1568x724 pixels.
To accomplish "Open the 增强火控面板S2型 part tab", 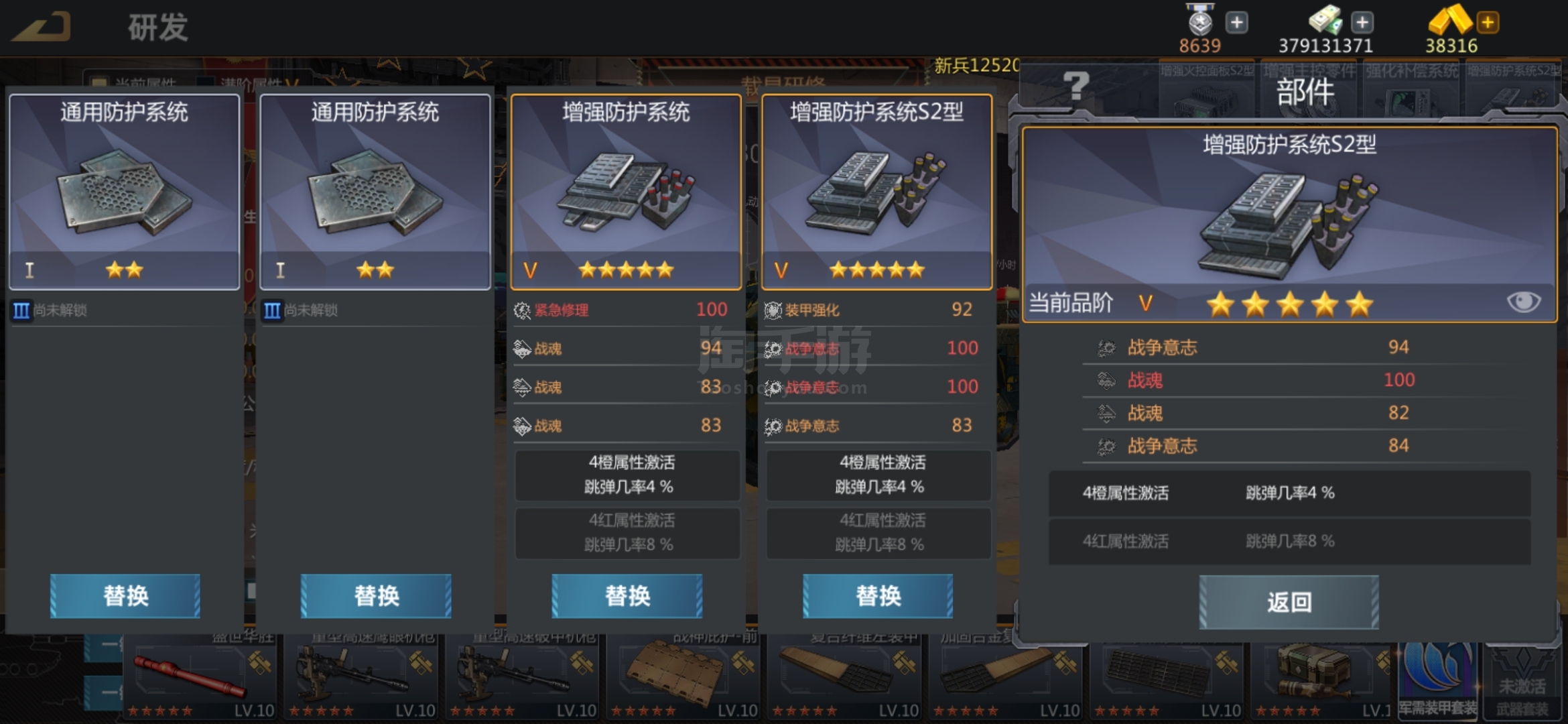I will 1207,92.
